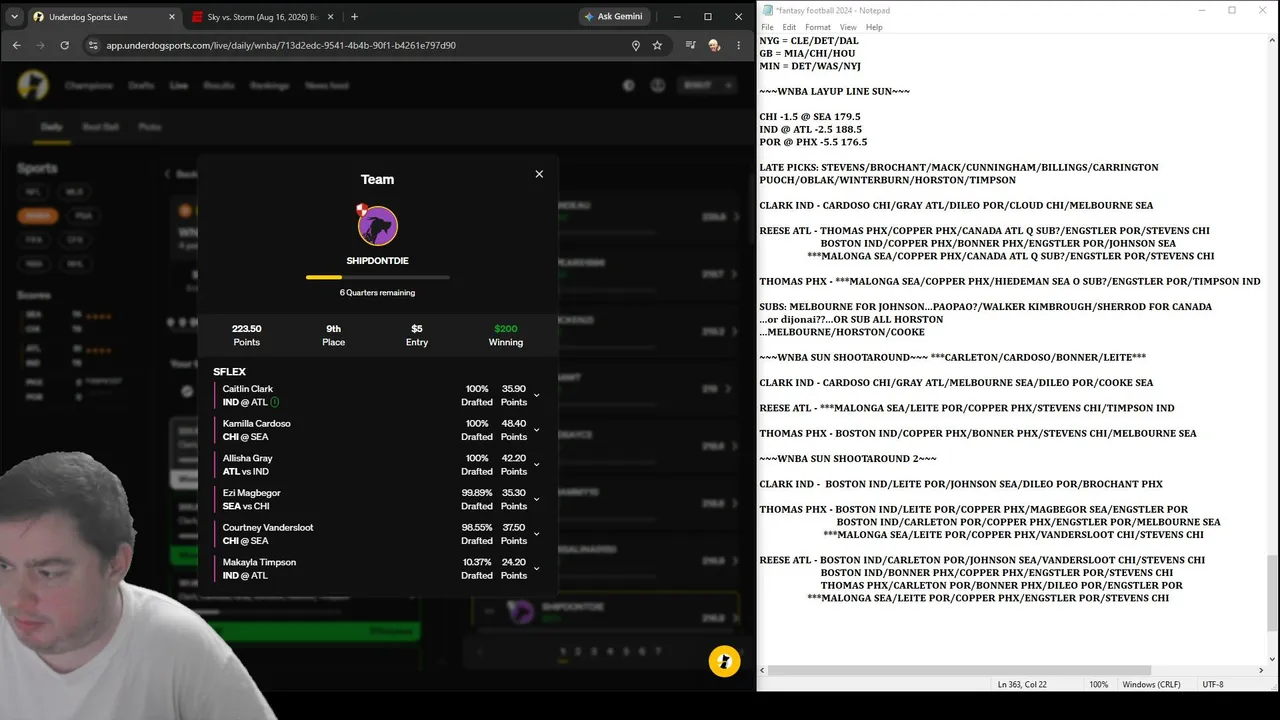Close the Team popup with the X

539,174
